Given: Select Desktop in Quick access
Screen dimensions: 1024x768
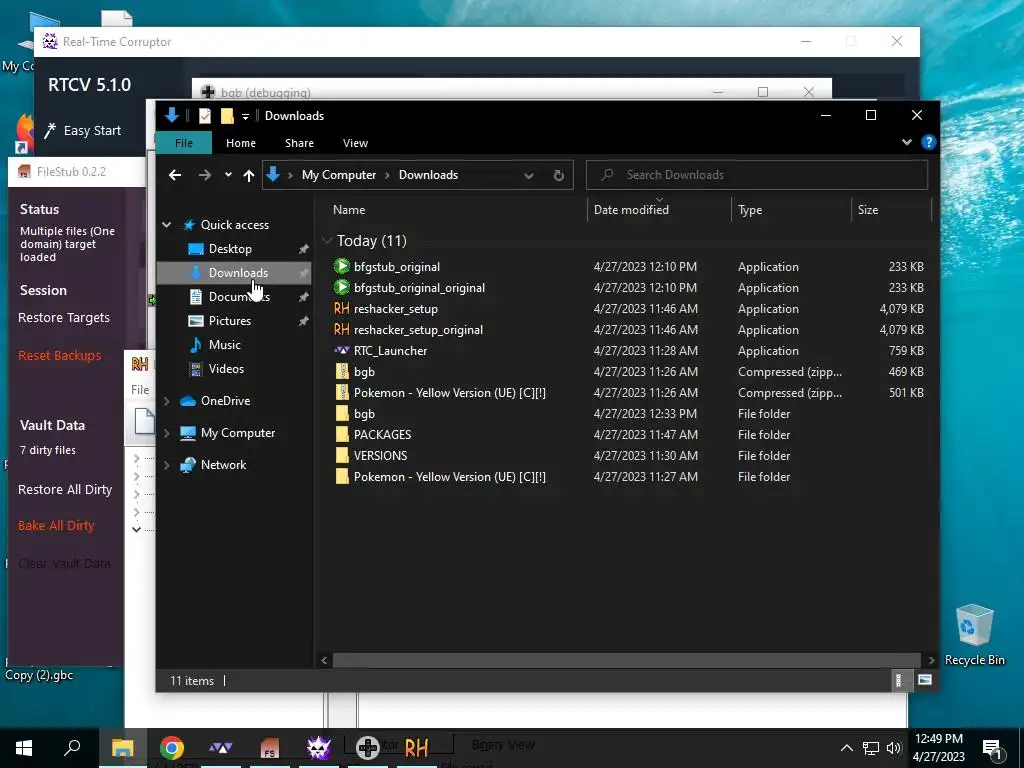Looking at the screenshot, I should coord(230,249).
